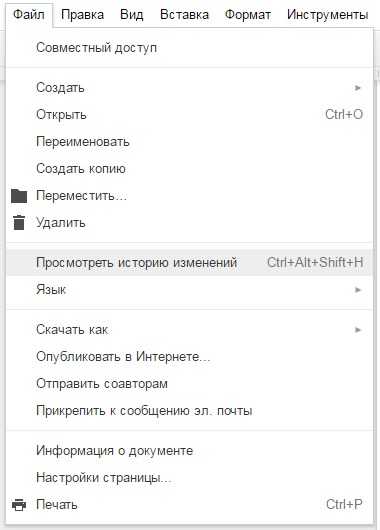Close the Файл menu tab

[x=29, y=15]
